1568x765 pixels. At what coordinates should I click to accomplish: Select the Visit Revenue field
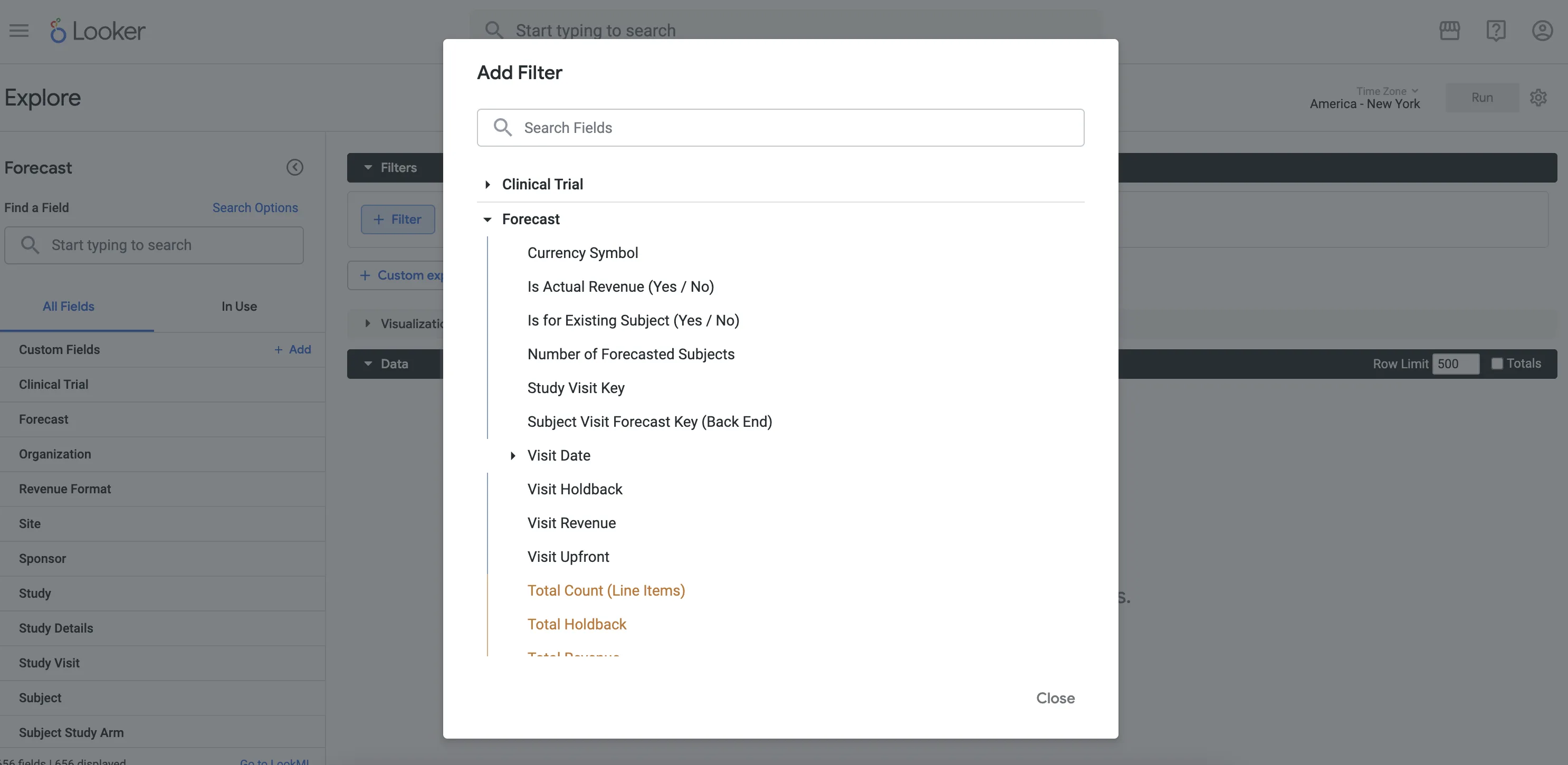click(571, 523)
